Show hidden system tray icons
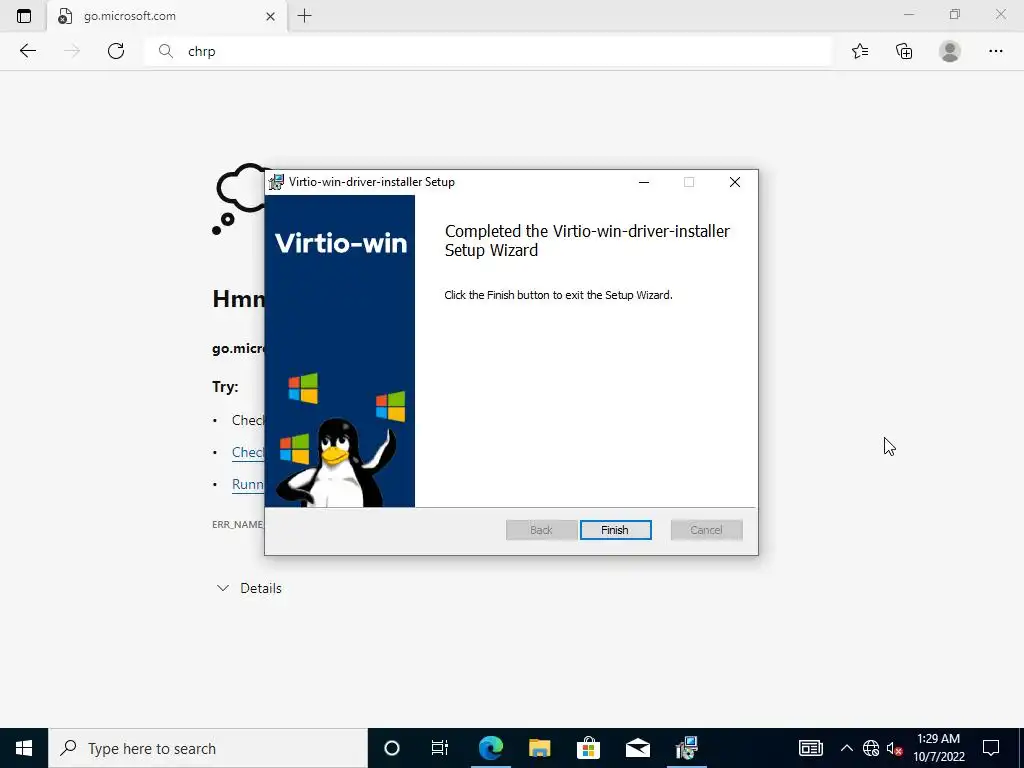The height and width of the screenshot is (768, 1024). tap(846, 748)
